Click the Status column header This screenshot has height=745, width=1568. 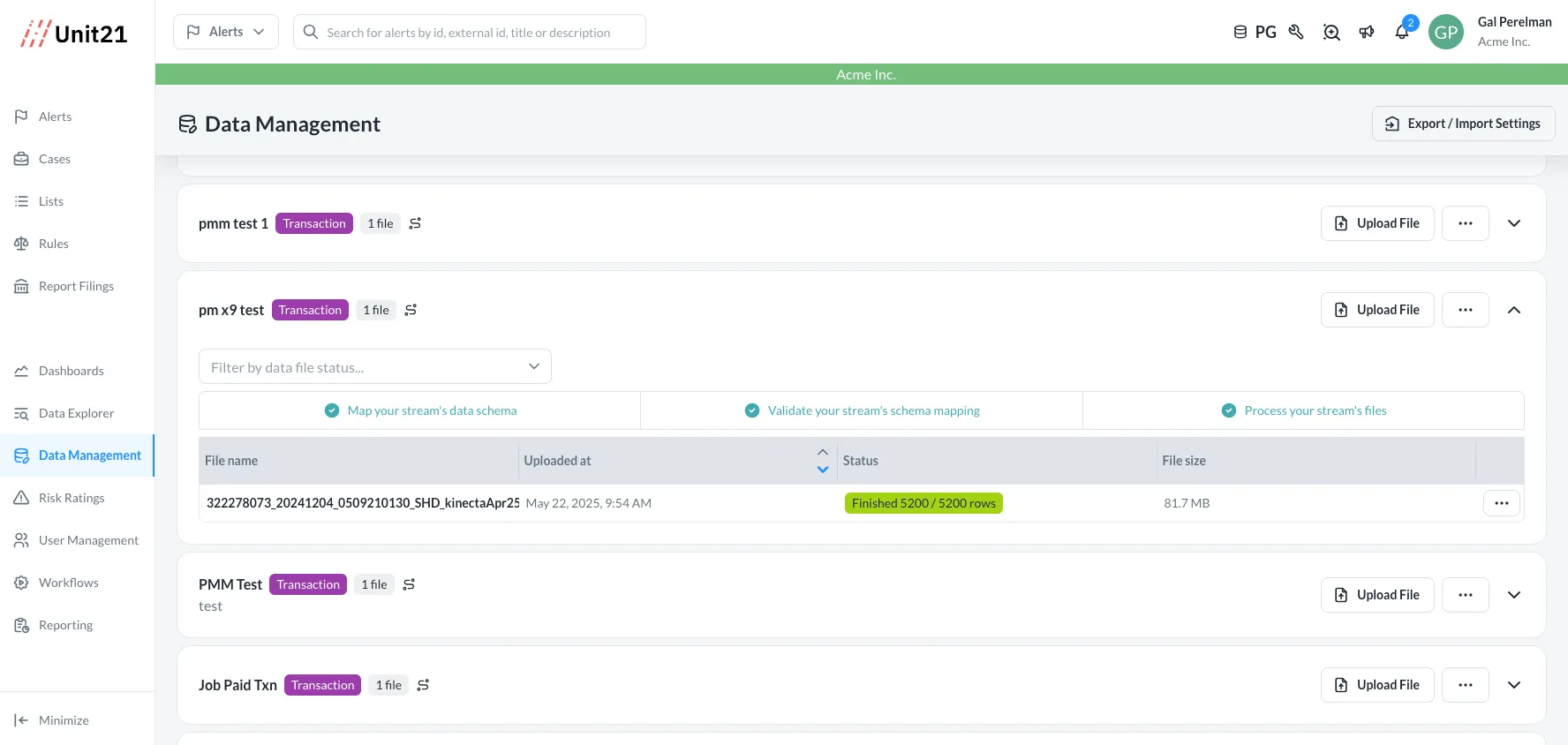click(997, 461)
